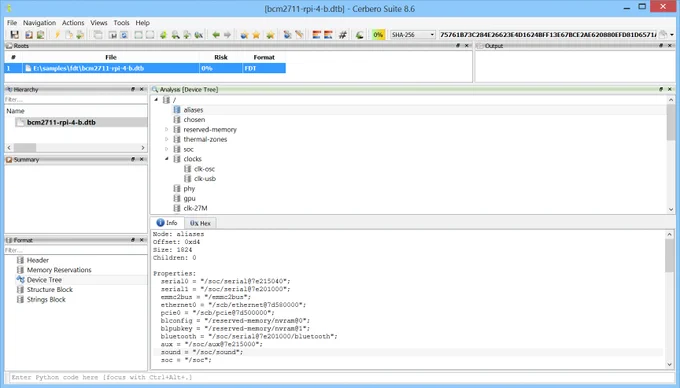Click the SHA-256 hash value field

tap(547, 35)
